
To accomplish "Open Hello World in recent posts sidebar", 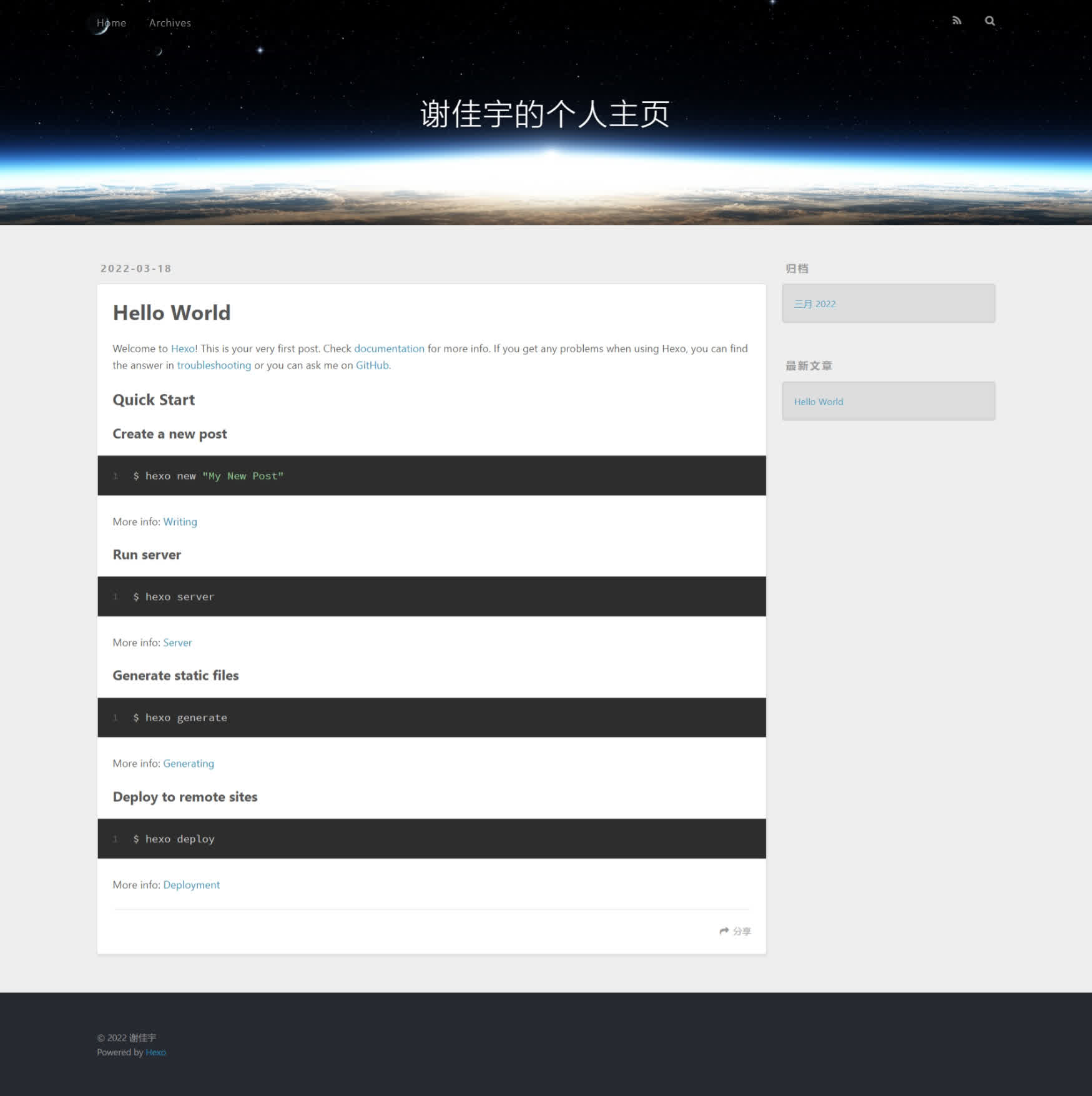I will 819,402.
